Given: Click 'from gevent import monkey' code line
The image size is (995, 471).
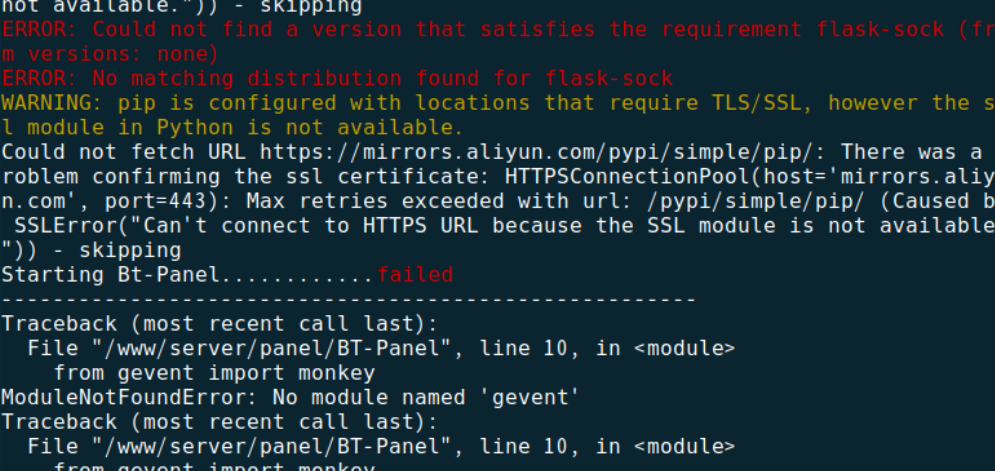Looking at the screenshot, I should click(214, 373).
